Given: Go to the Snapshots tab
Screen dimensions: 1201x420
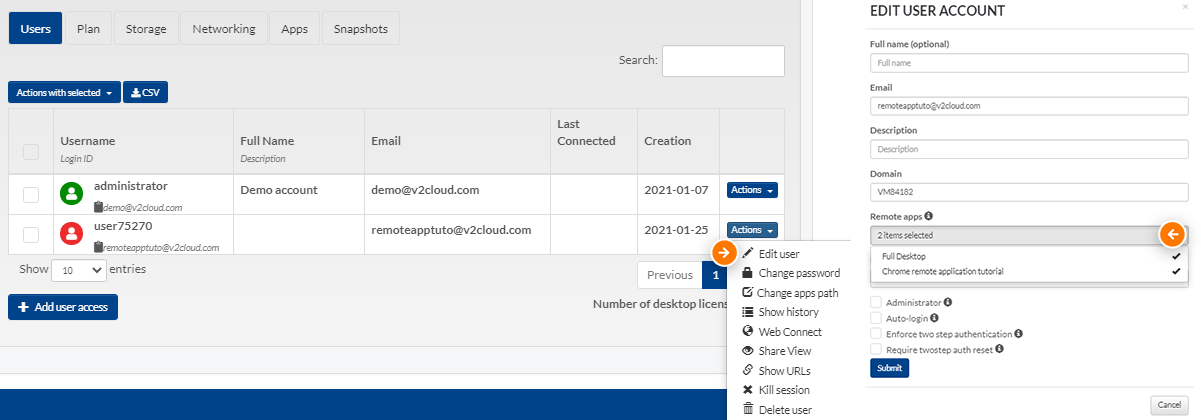Looking at the screenshot, I should [x=361, y=29].
